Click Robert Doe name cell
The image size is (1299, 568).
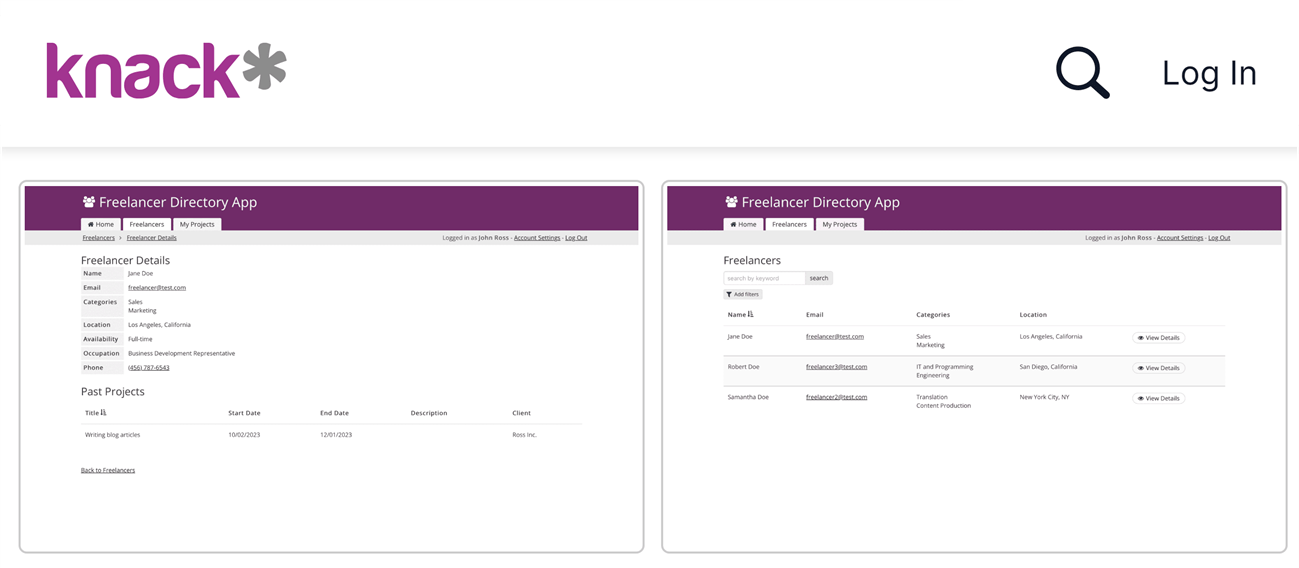click(743, 367)
